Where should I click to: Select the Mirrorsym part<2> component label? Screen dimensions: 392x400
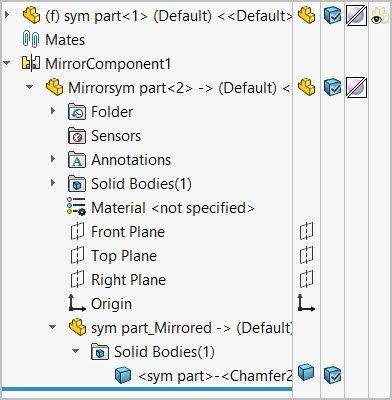(x=179, y=88)
